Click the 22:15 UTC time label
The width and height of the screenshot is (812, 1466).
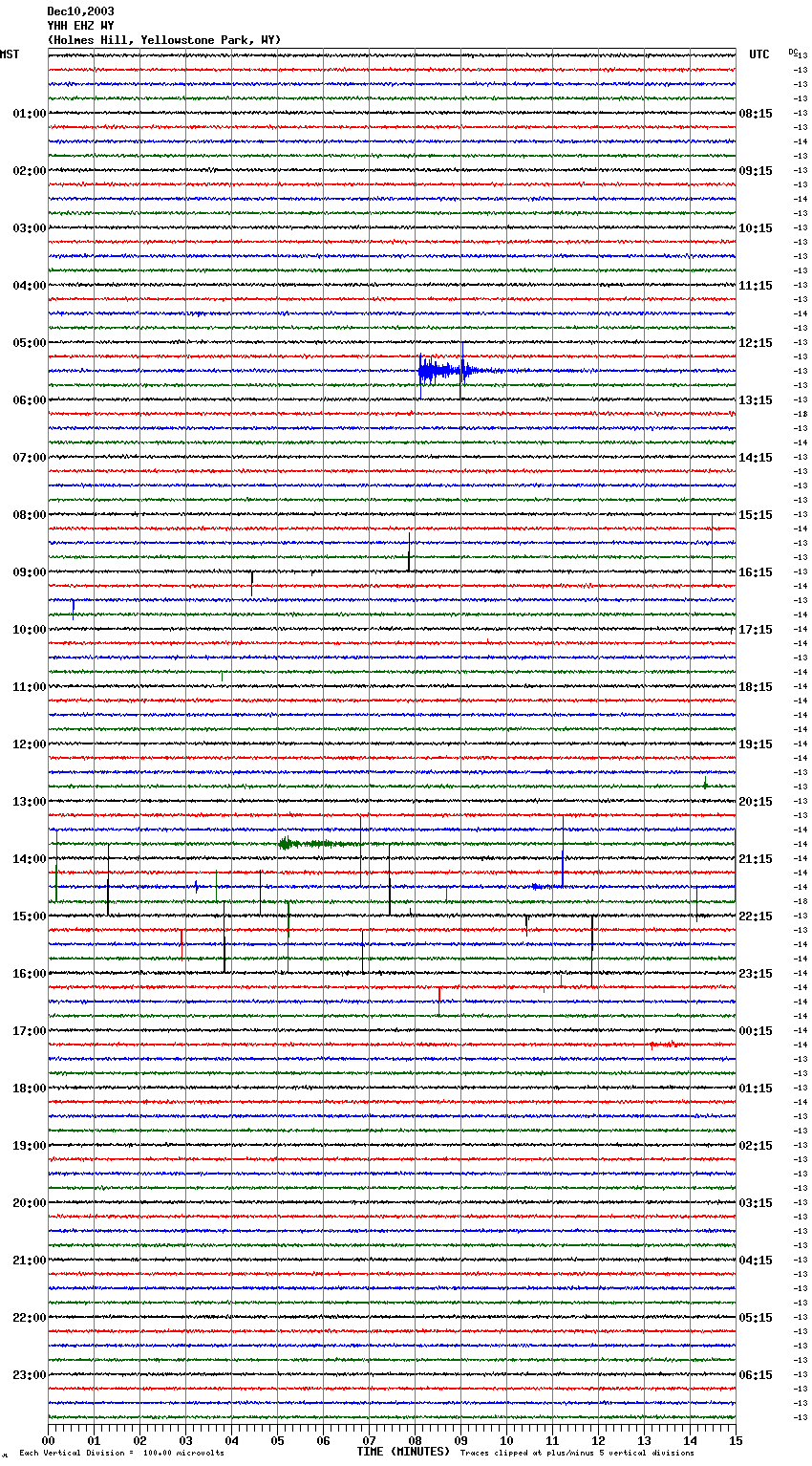pos(756,916)
